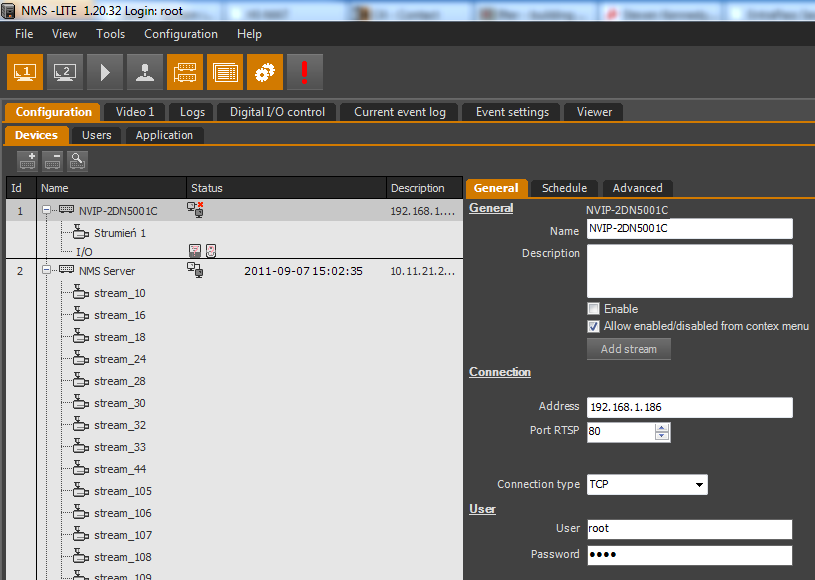Click the NMS-LITE title bar app icon

(x=9, y=10)
